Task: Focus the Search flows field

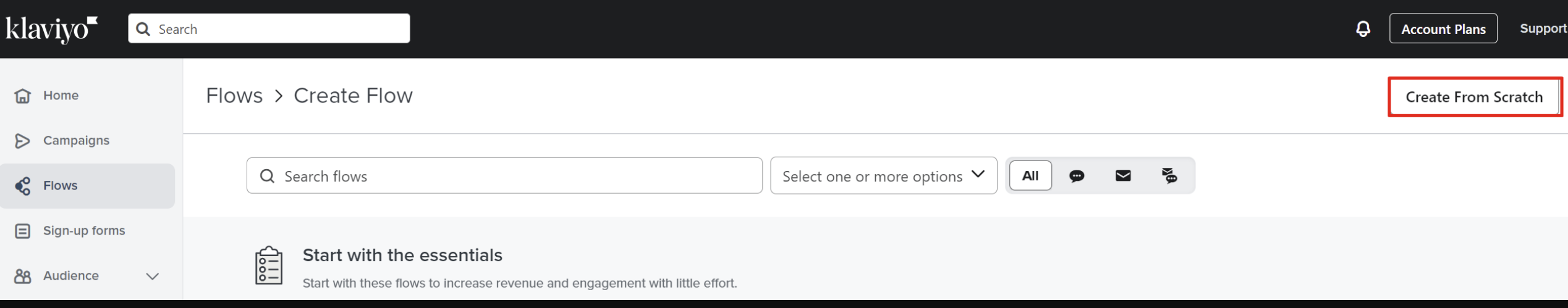Action: coord(504,176)
